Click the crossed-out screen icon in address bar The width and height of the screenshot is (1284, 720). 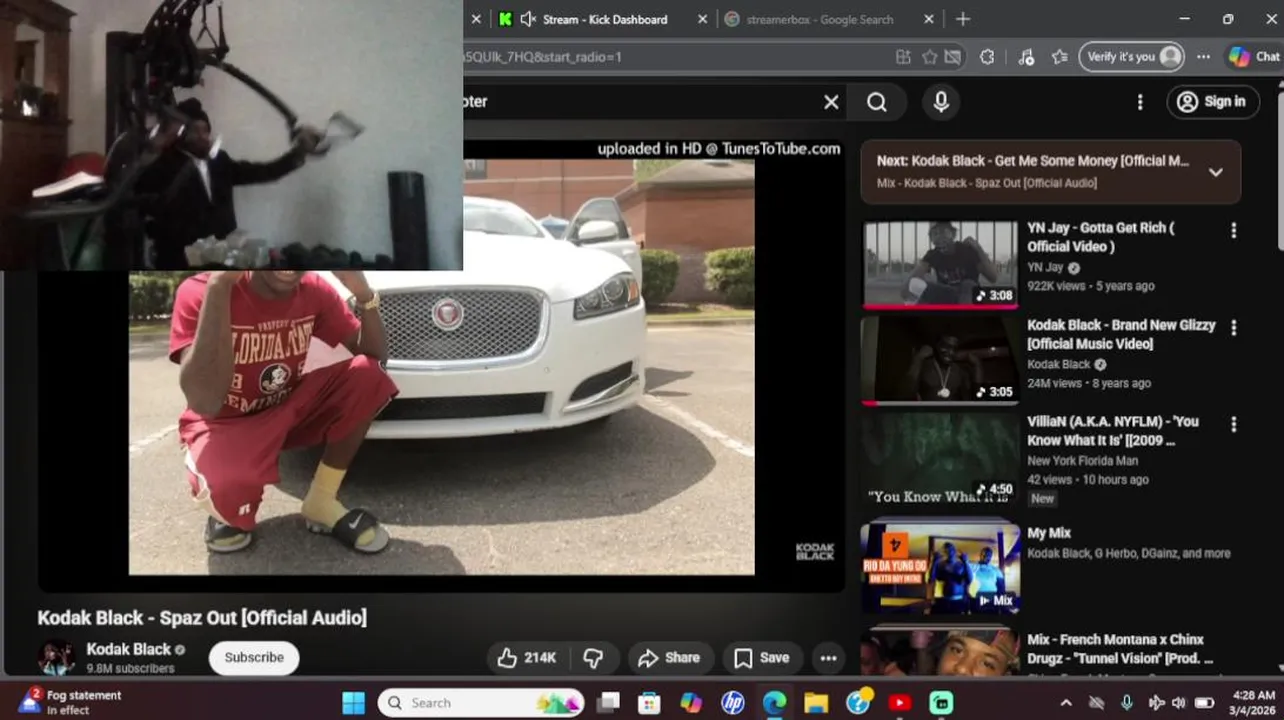click(954, 57)
